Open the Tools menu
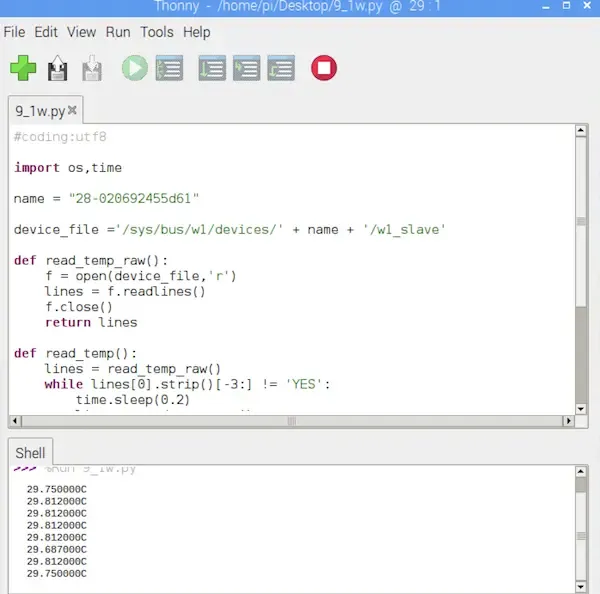 tap(157, 32)
